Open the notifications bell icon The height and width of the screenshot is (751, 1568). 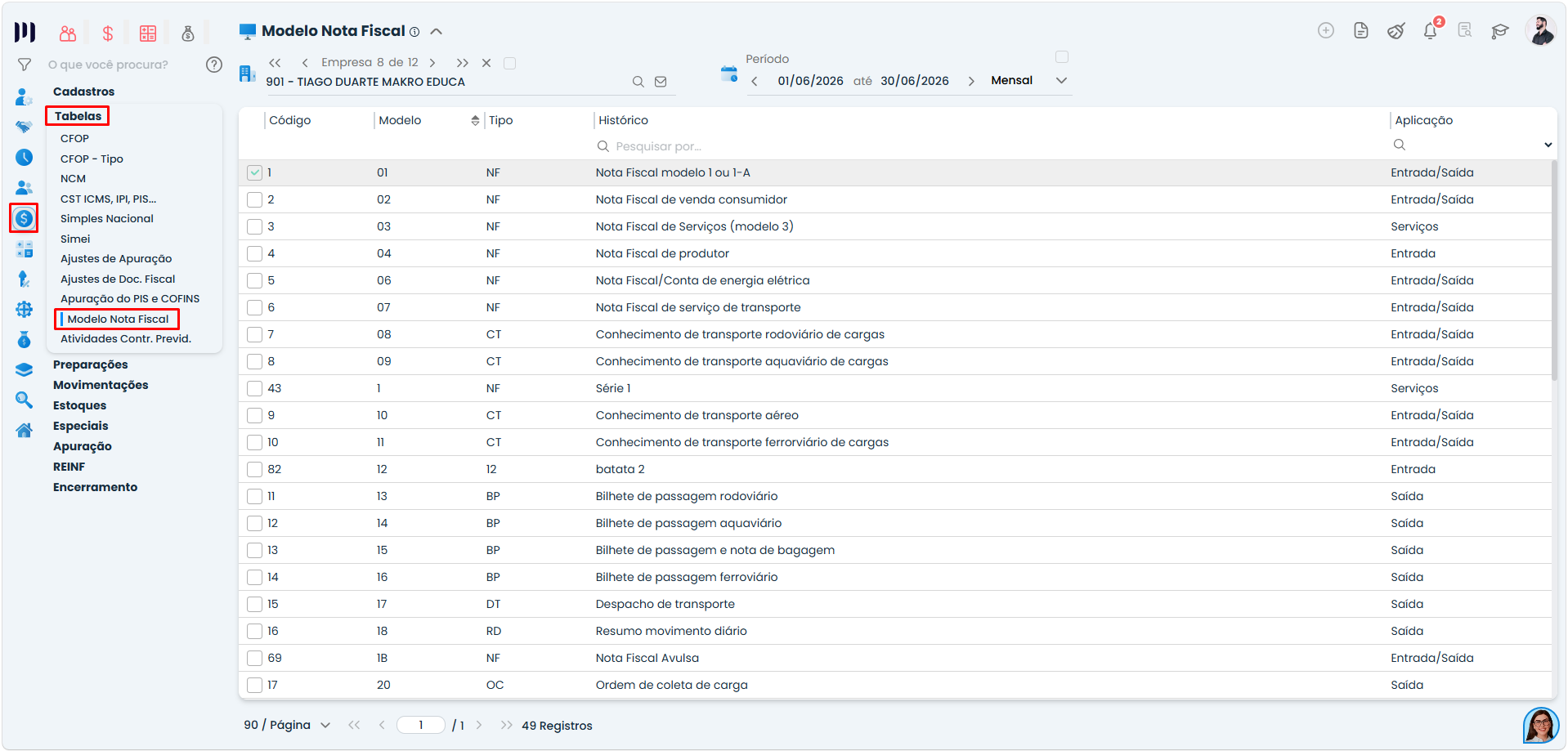click(x=1430, y=31)
